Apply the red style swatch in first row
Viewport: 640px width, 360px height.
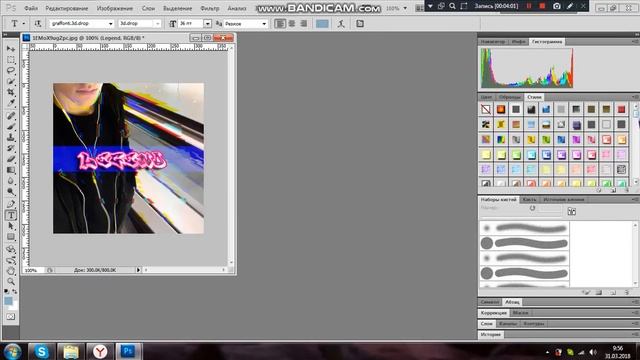tap(621, 109)
